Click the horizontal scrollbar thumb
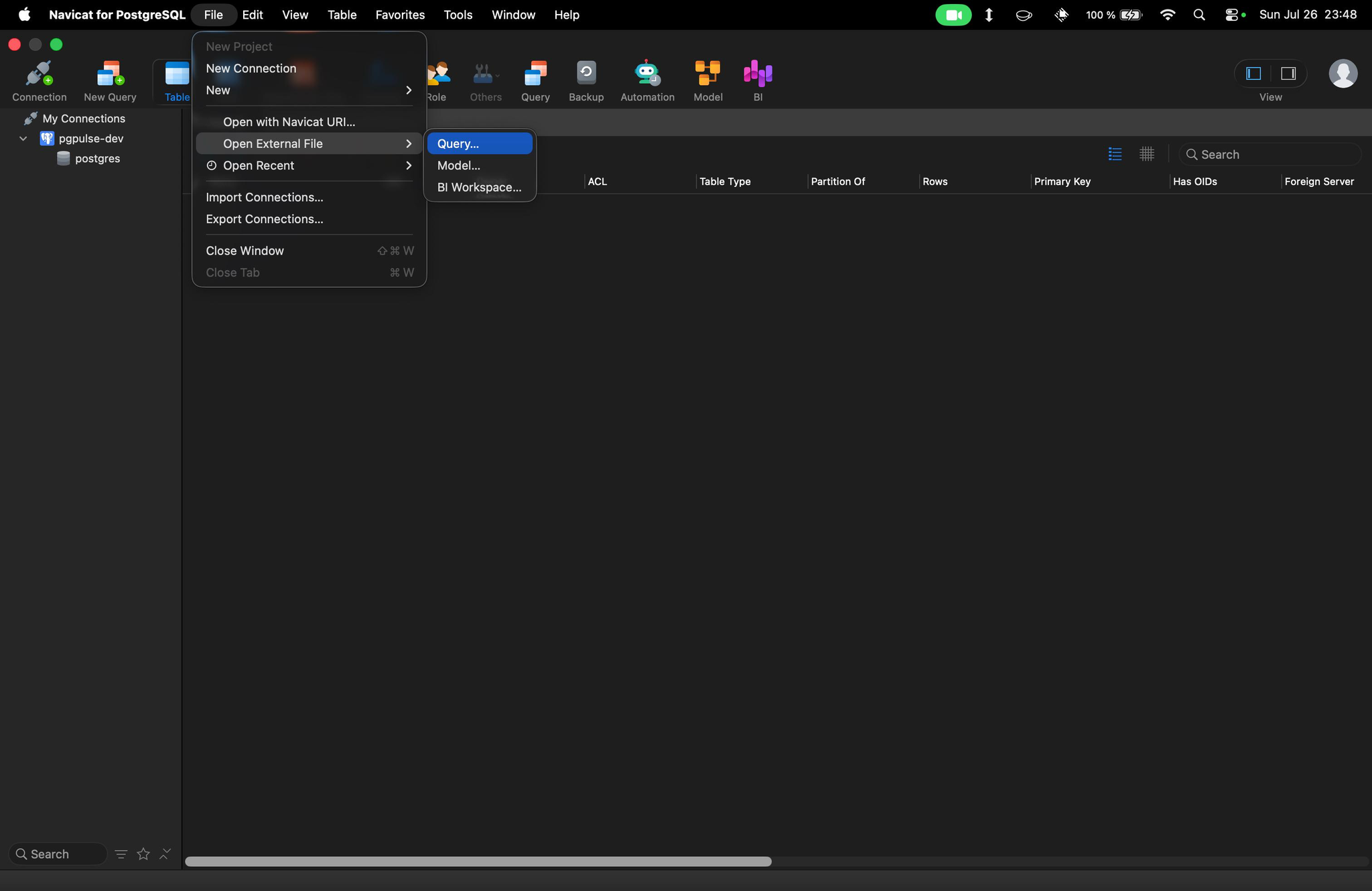 pos(478,862)
